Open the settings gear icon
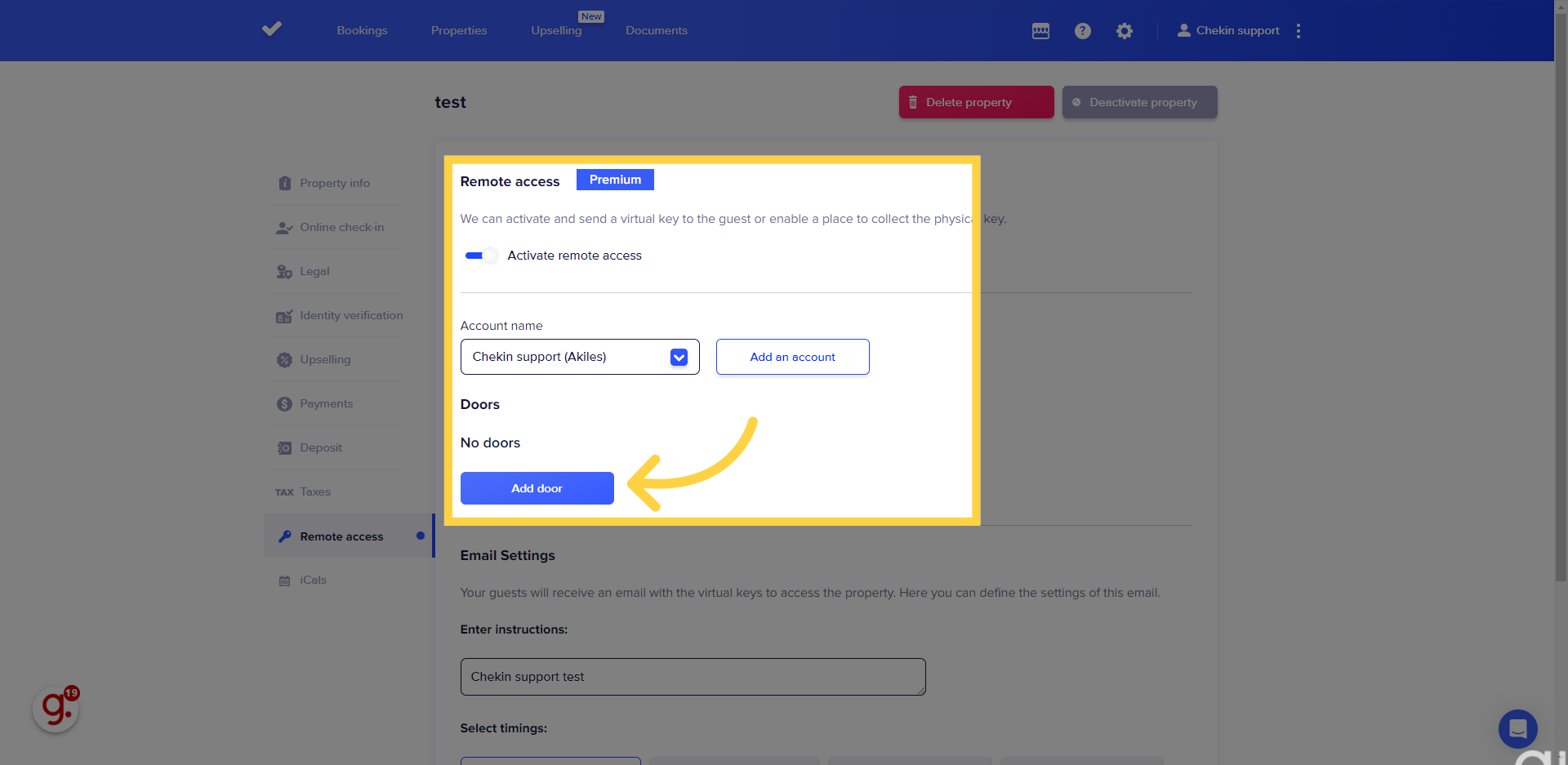This screenshot has height=765, width=1568. (1125, 31)
